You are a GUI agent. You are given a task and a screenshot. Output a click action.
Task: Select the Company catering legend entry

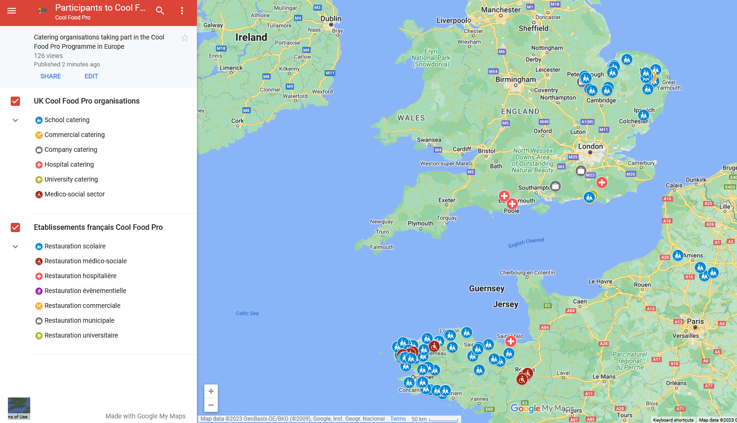[x=66, y=150]
